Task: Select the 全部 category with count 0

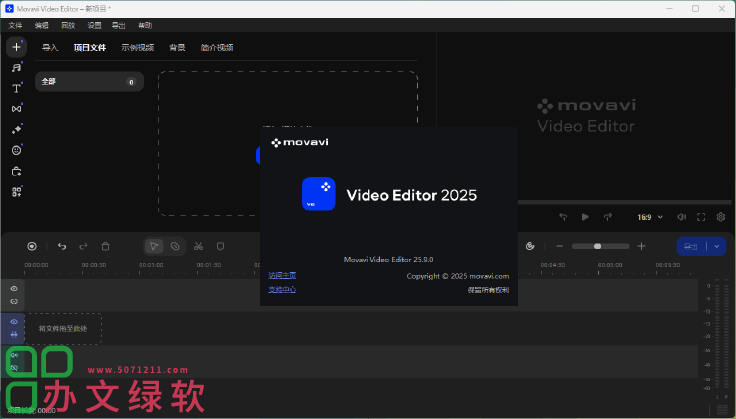Action: (x=89, y=82)
